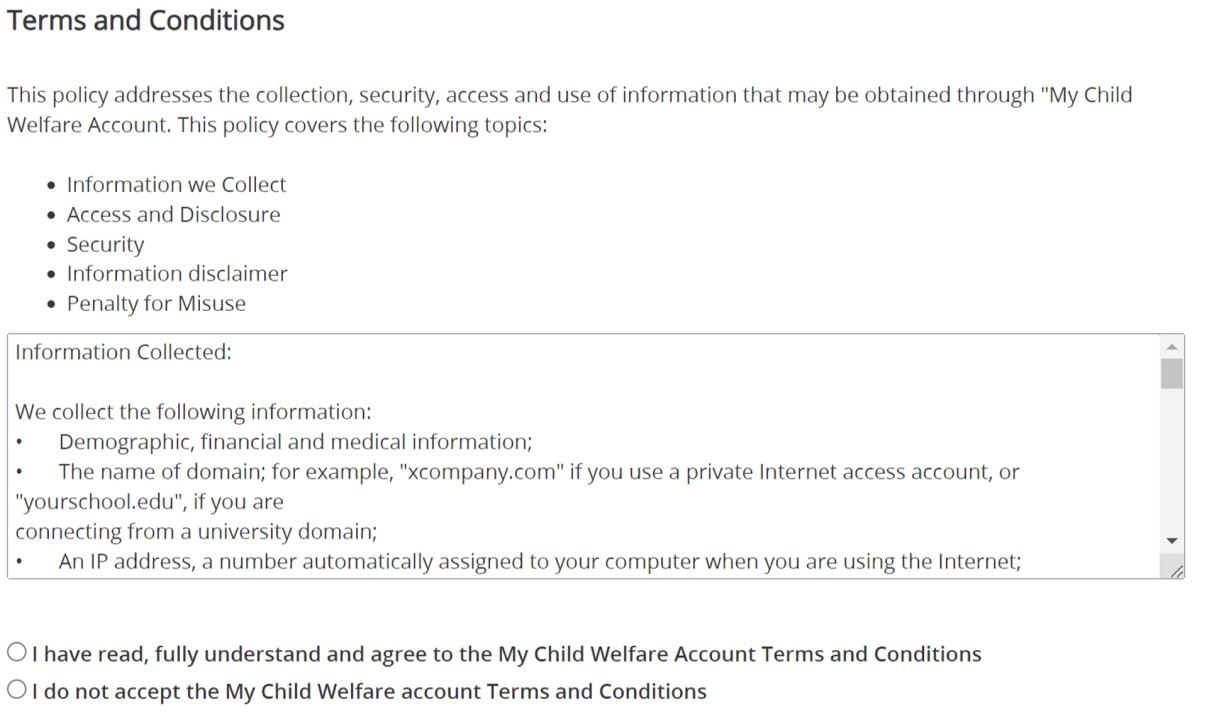Click the "Information Collected:" line in terms box
The image size is (1205, 712).
[123, 352]
